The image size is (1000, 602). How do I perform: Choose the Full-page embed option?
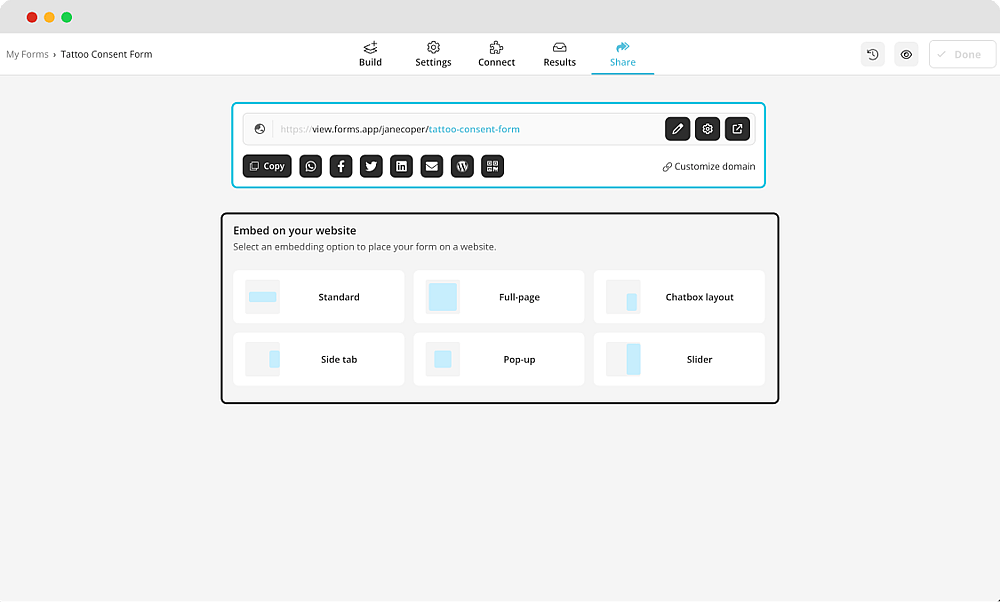click(499, 297)
